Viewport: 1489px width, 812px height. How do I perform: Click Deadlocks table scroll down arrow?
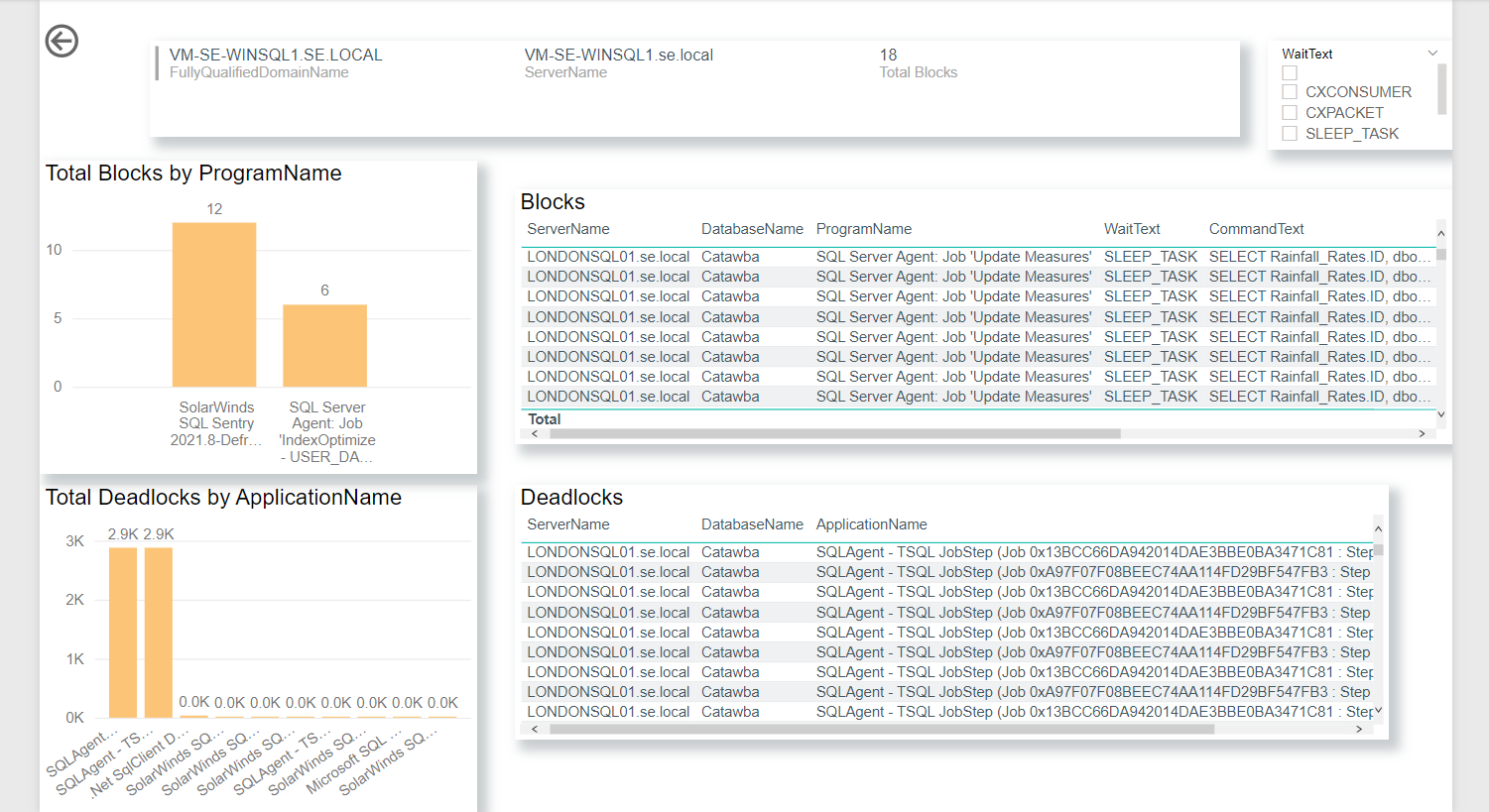[1378, 711]
